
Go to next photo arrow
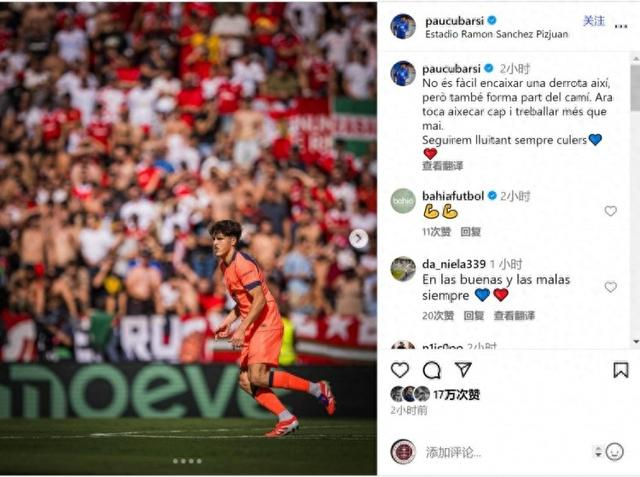coord(358,239)
